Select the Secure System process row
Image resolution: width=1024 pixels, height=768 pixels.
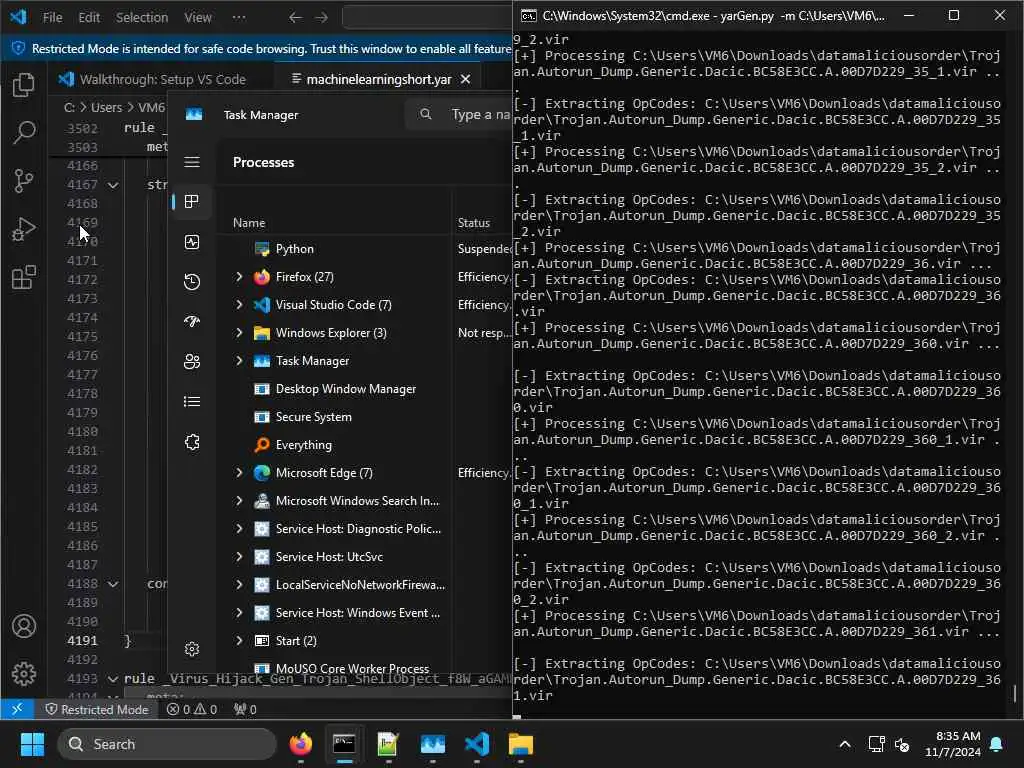[x=366, y=417]
